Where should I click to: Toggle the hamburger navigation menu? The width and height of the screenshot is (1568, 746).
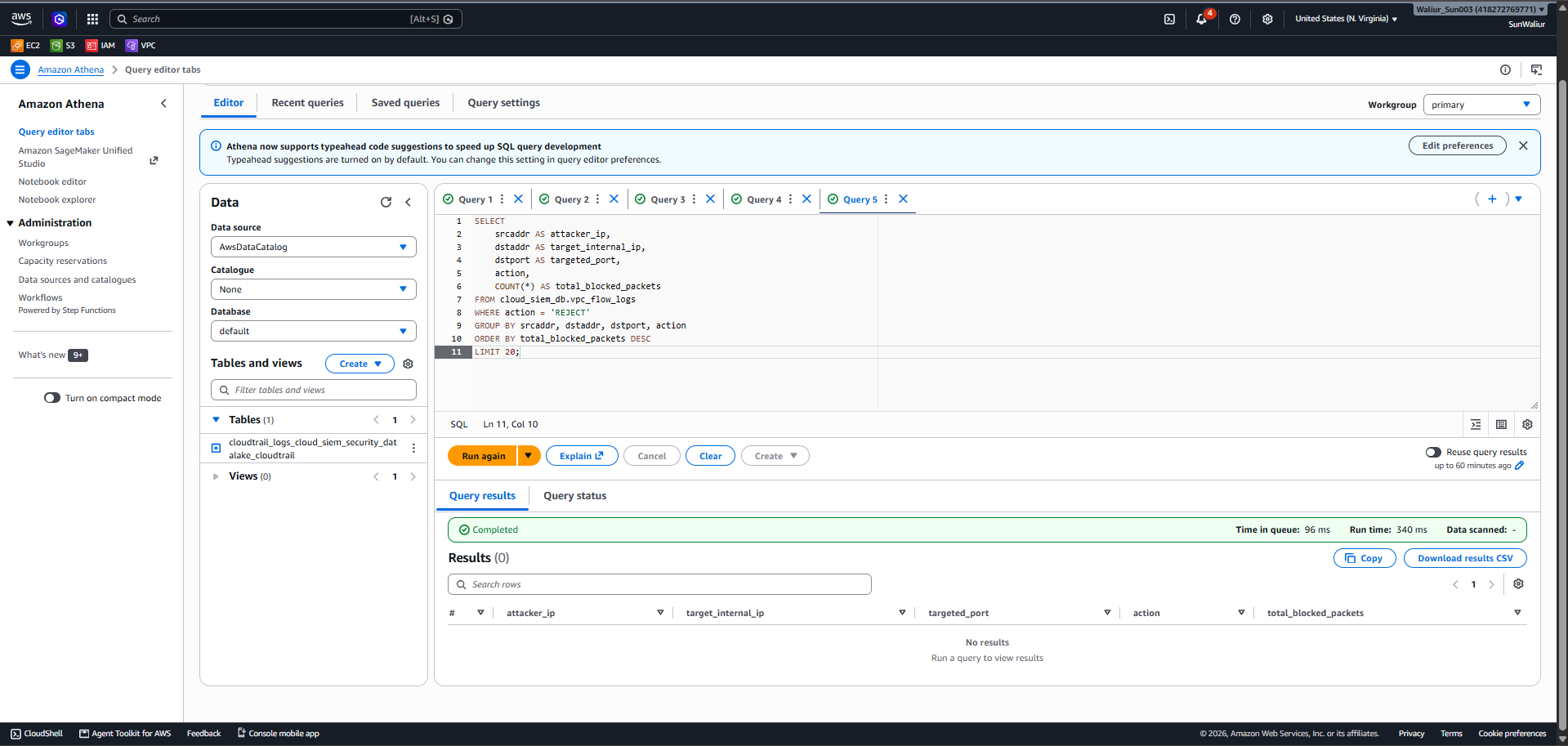(20, 69)
